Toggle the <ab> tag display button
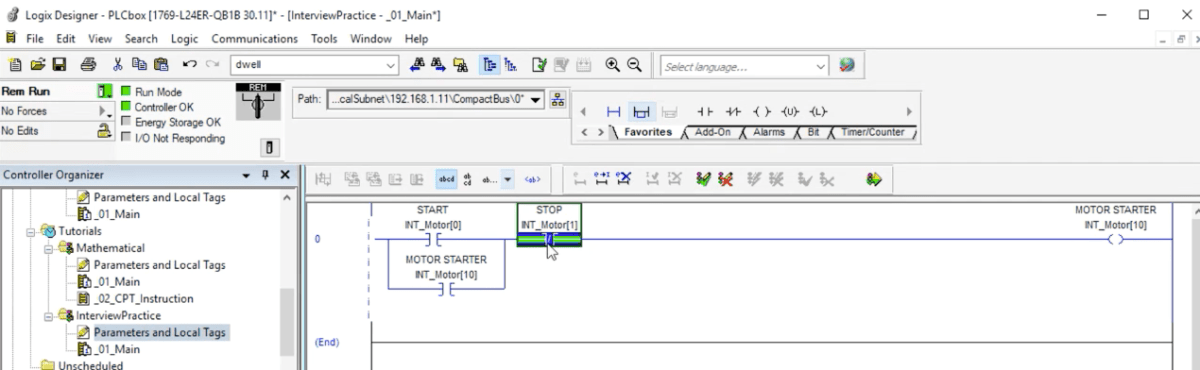1200x370 pixels. point(533,180)
